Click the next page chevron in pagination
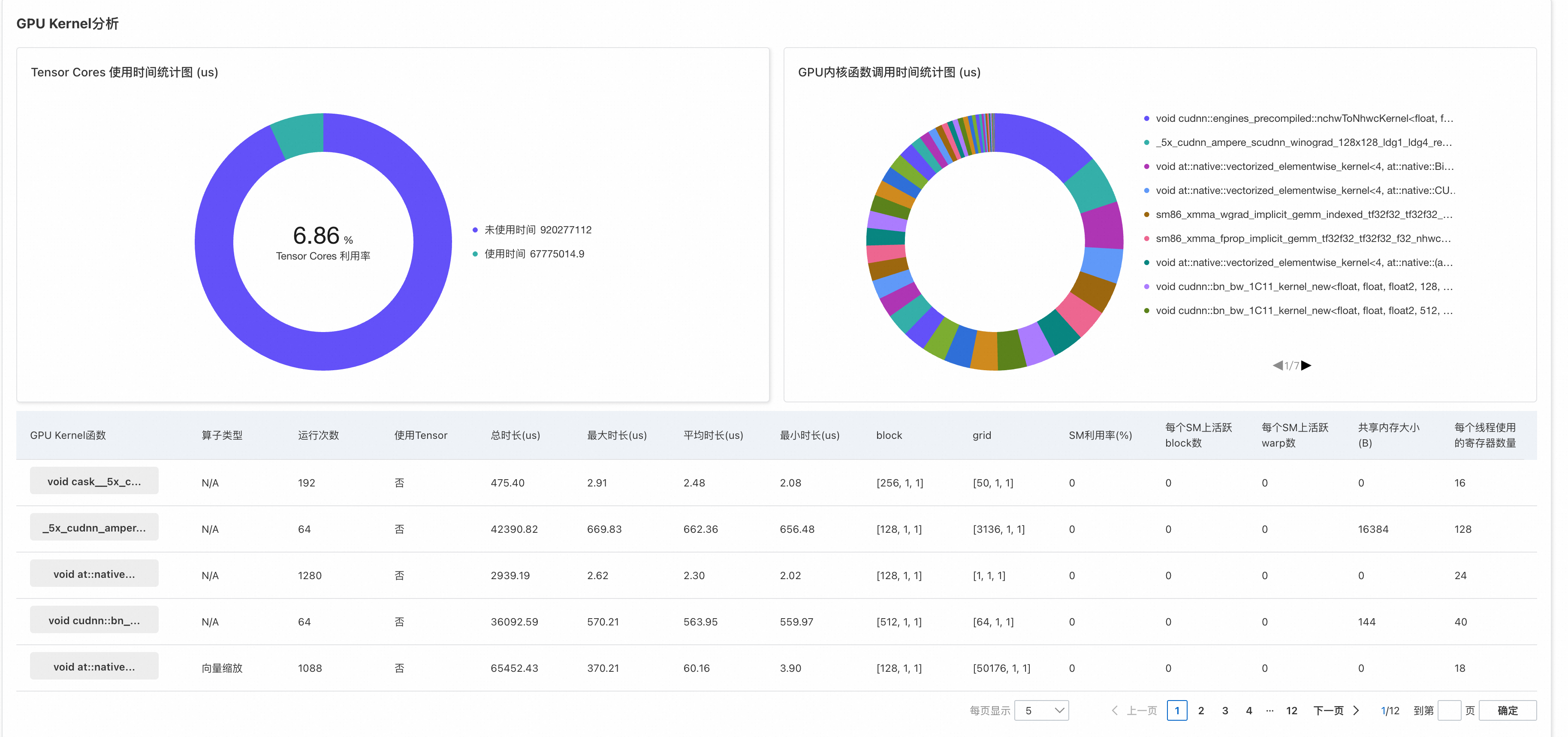Screen dimensions: 1568x737 1356,710
